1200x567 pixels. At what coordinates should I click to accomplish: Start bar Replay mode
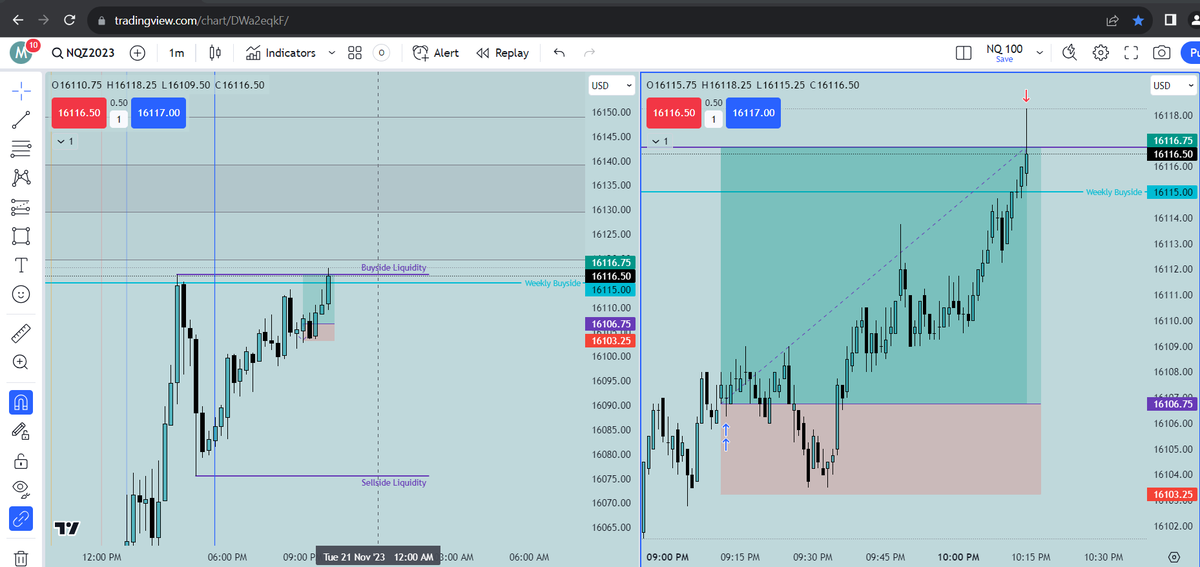pyautogui.click(x=502, y=53)
